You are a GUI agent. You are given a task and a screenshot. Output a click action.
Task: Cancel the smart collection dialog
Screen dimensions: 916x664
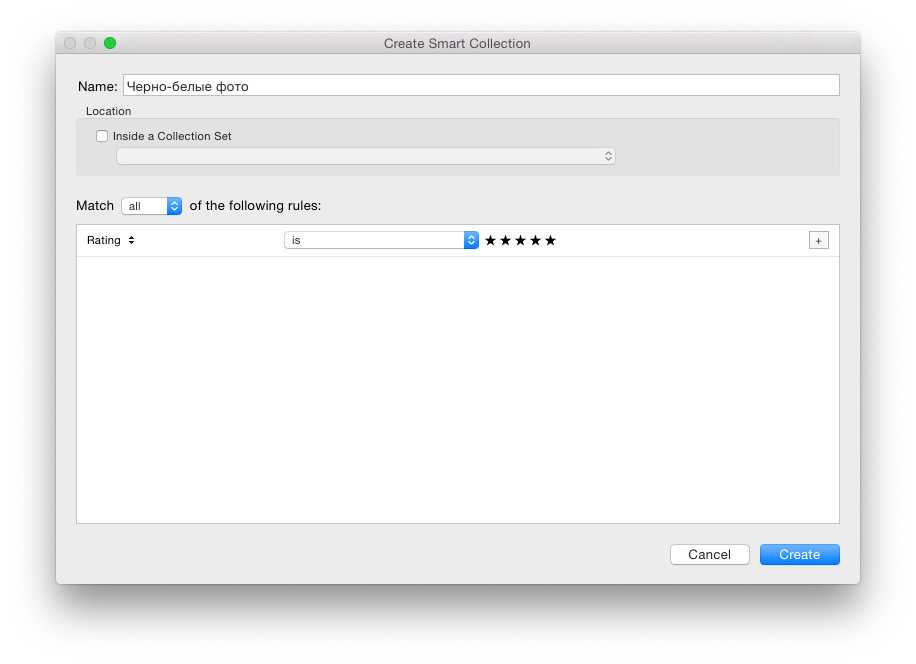coord(709,555)
